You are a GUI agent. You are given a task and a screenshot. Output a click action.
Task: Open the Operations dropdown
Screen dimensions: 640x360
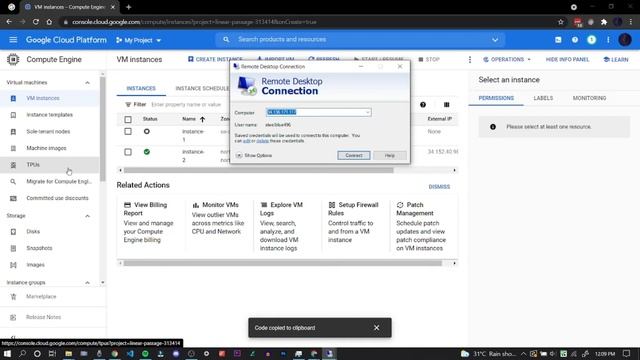507,60
